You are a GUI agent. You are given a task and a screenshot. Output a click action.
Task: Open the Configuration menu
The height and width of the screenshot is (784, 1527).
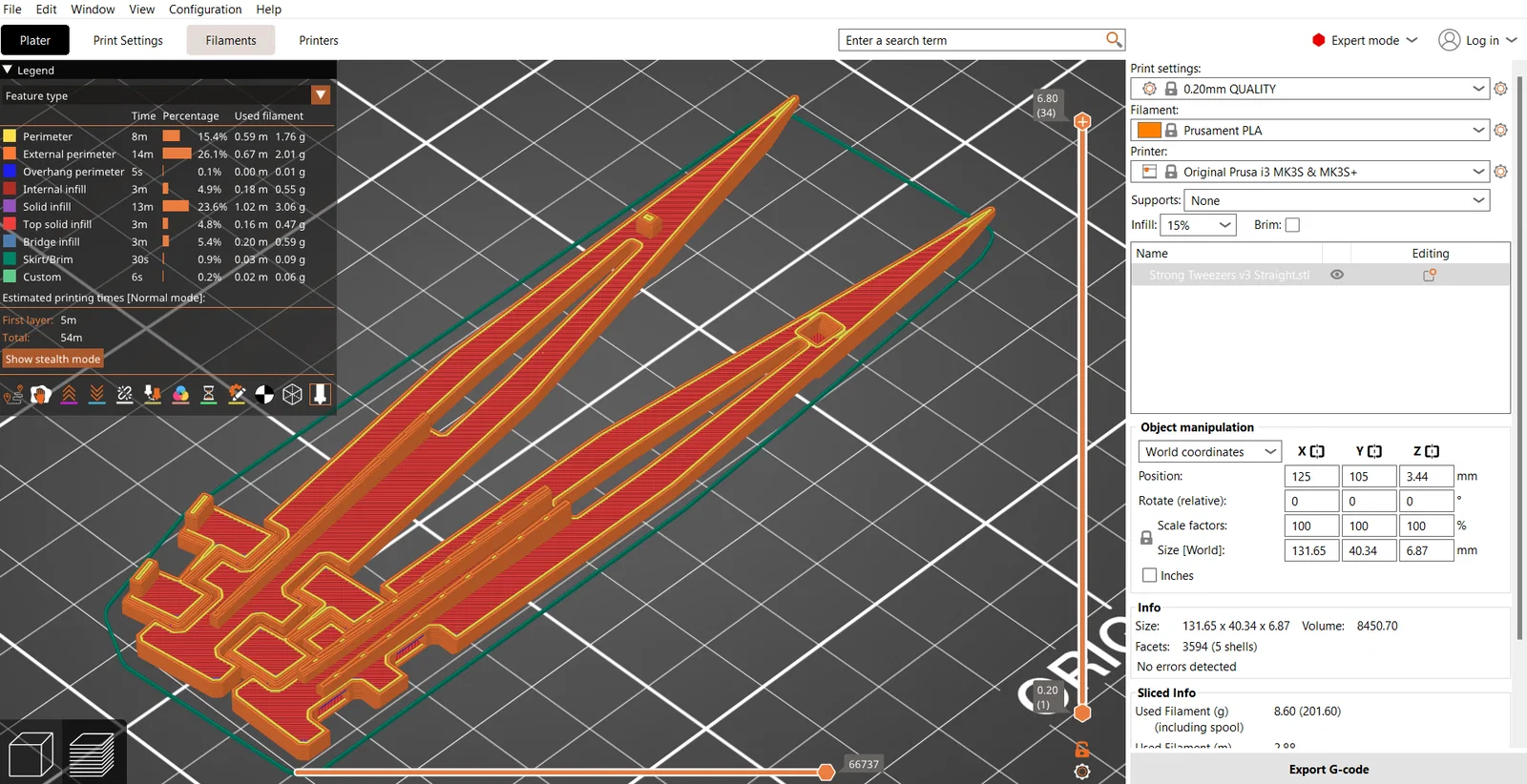click(x=205, y=9)
